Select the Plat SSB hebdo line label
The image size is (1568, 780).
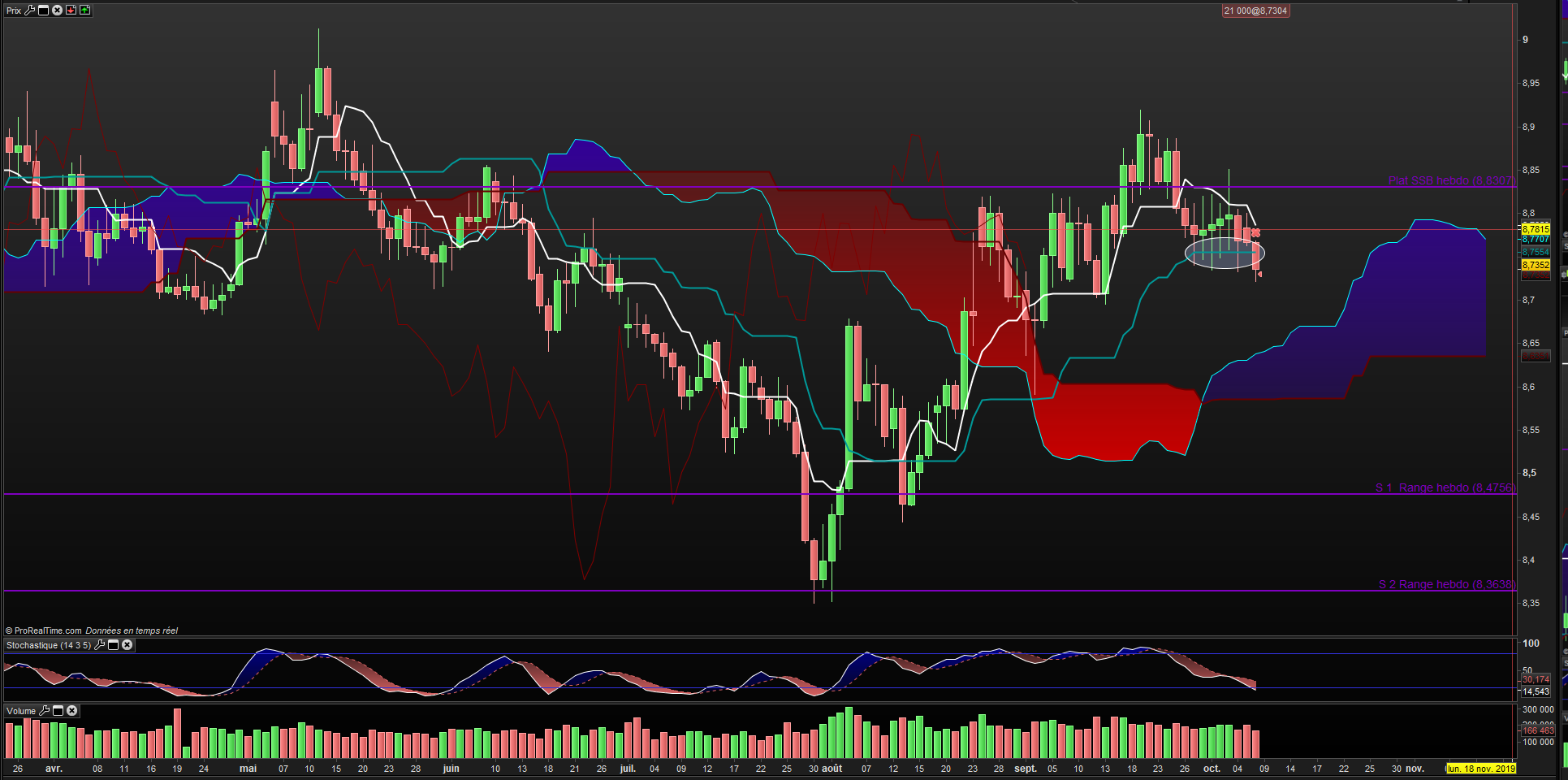[1451, 180]
